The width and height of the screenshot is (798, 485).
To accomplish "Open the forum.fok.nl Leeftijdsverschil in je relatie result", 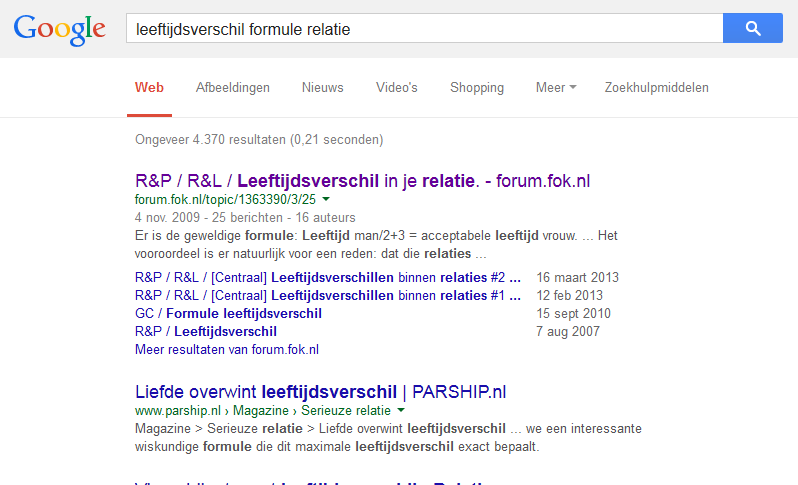I will pyautogui.click(x=362, y=181).
